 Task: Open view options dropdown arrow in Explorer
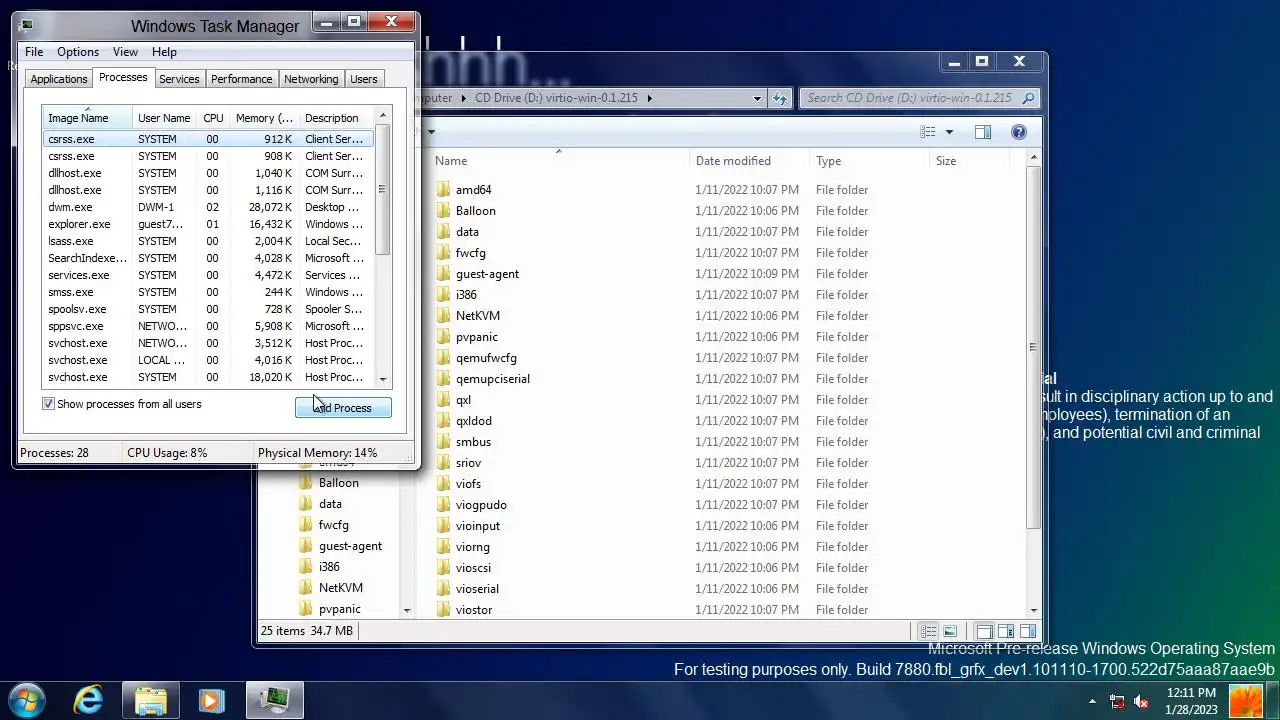949,132
